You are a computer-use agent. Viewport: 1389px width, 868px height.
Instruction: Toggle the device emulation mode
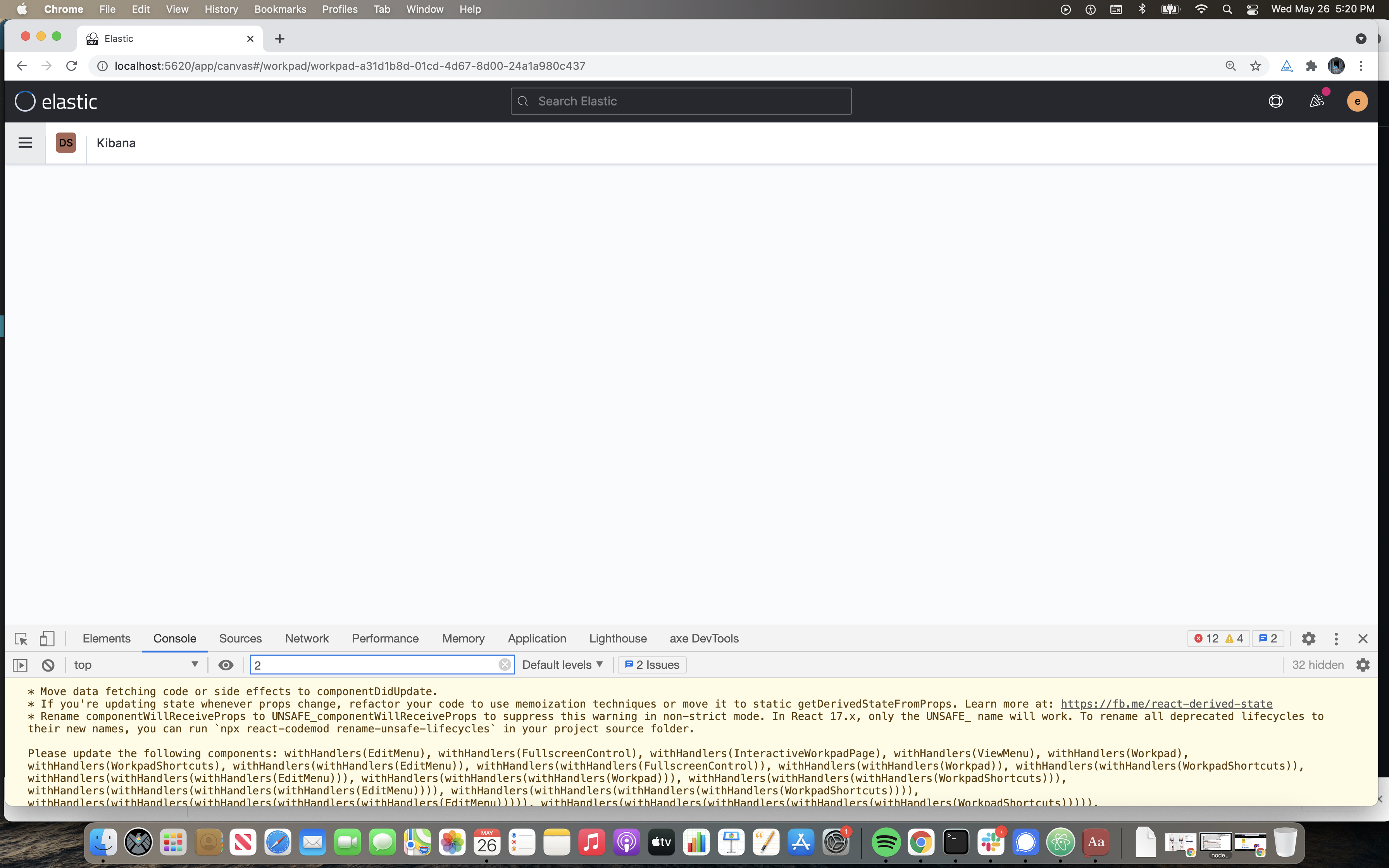pyautogui.click(x=47, y=638)
